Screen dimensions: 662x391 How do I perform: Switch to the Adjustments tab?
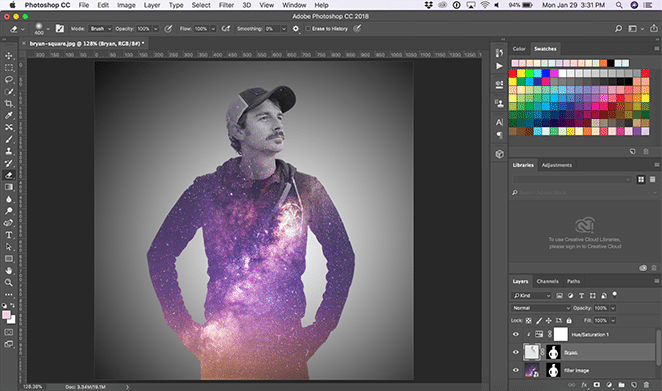tap(556, 165)
